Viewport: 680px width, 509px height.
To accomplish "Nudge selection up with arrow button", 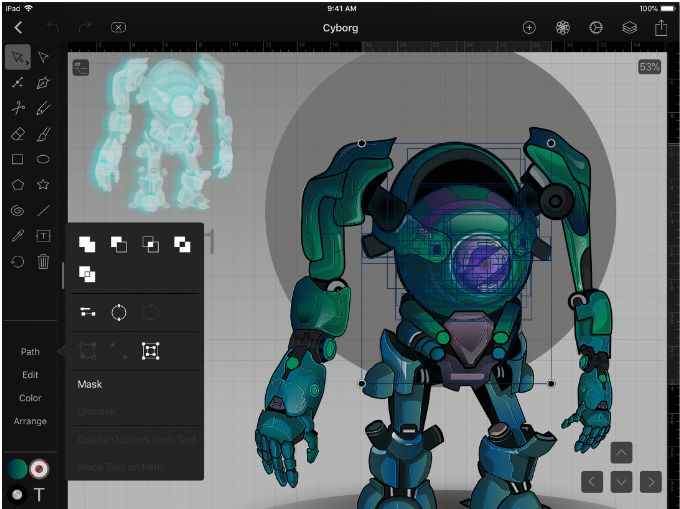I will click(621, 453).
